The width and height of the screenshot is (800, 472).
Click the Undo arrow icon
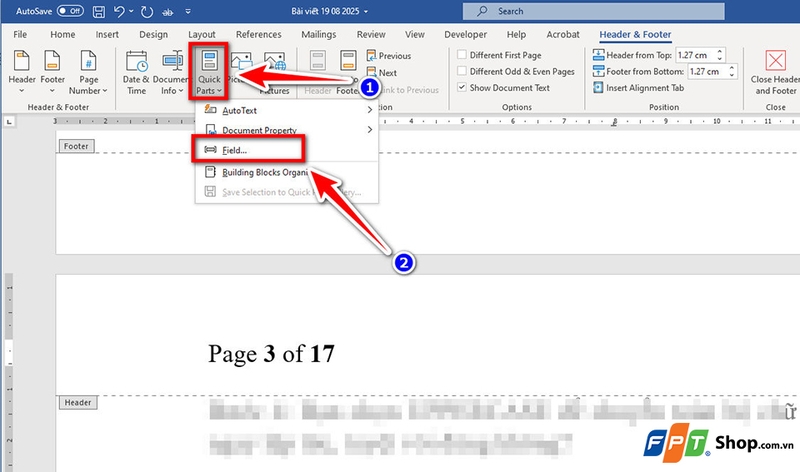pos(119,11)
